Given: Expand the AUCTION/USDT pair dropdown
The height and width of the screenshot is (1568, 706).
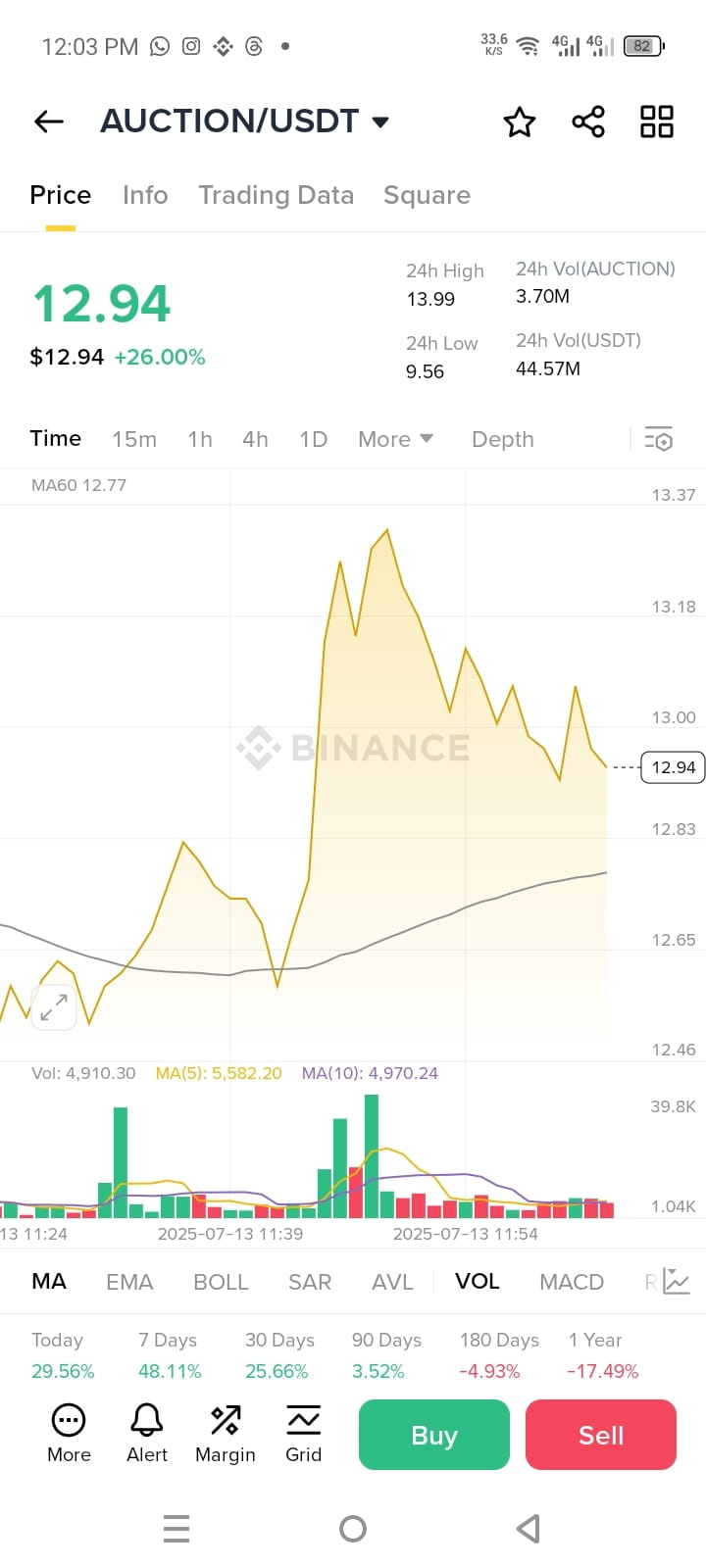Looking at the screenshot, I should 380,122.
